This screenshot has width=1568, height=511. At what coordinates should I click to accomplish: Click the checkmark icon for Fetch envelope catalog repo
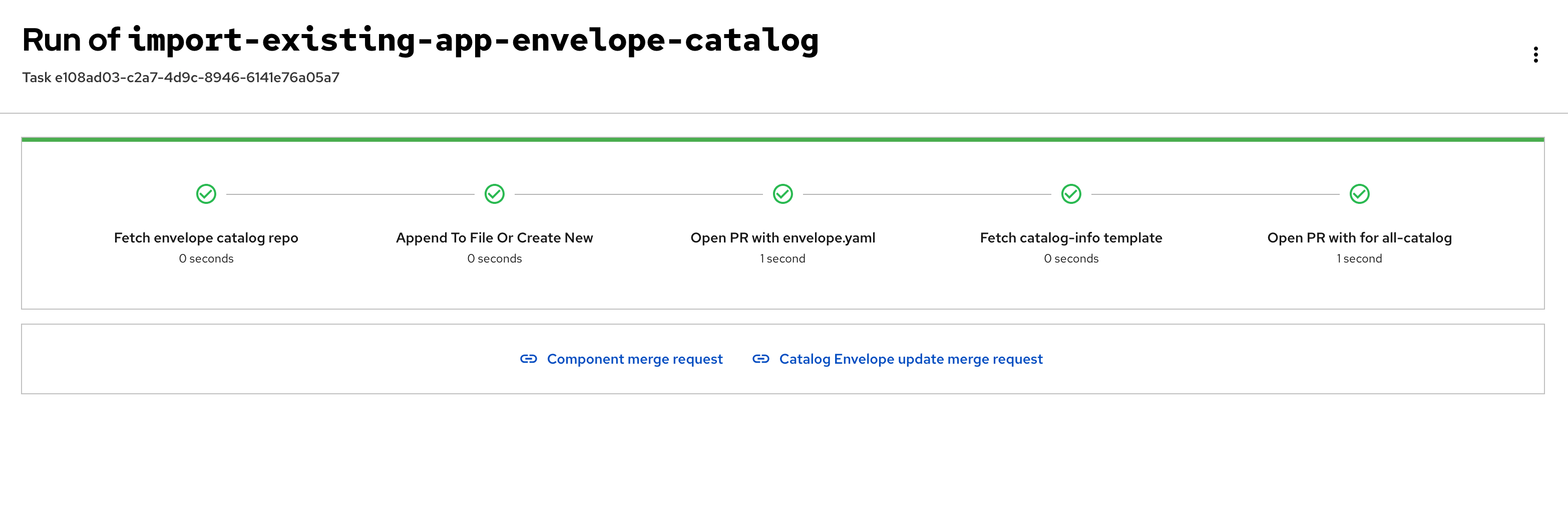(x=206, y=194)
